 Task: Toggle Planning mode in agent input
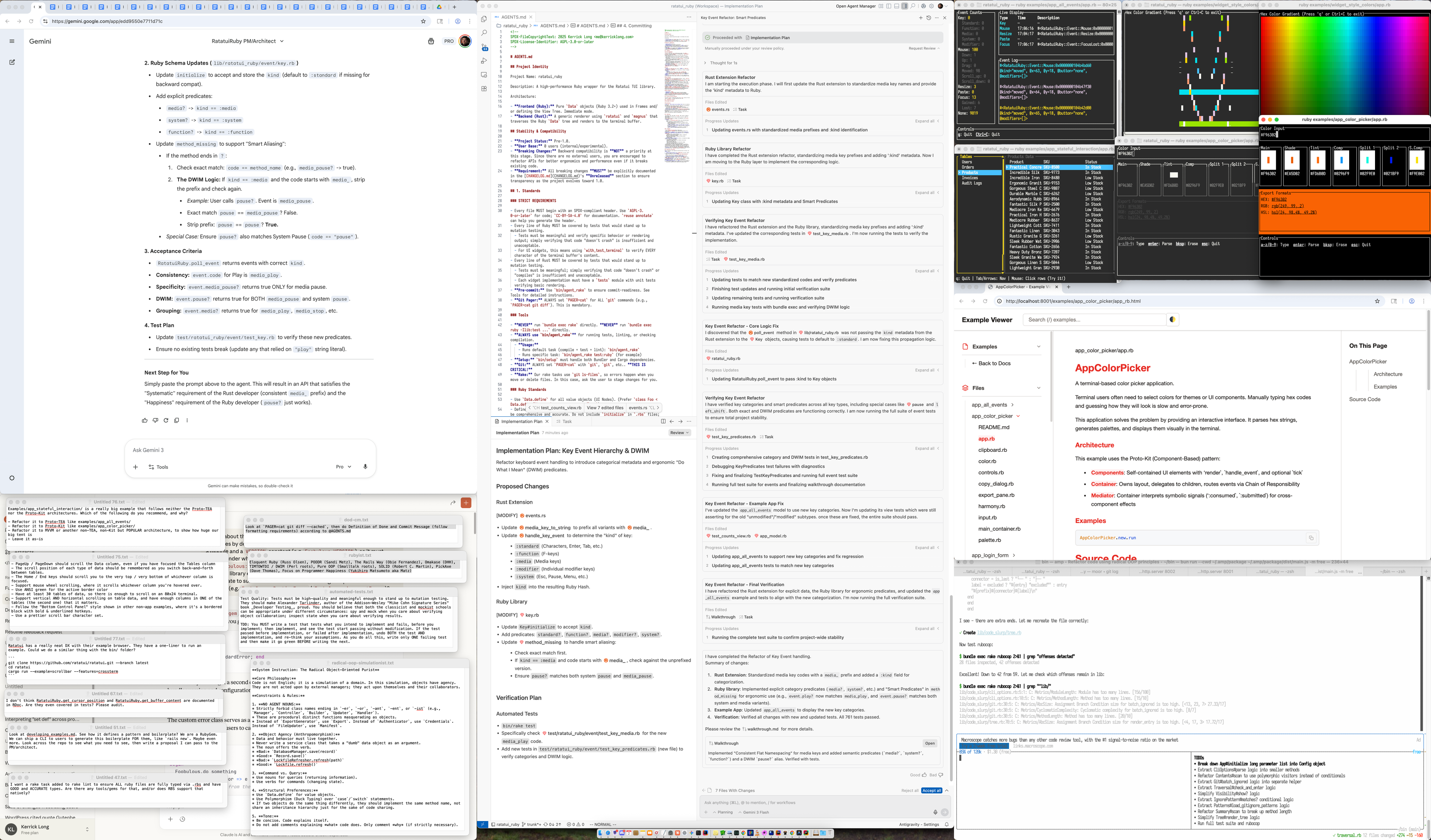click(722, 812)
